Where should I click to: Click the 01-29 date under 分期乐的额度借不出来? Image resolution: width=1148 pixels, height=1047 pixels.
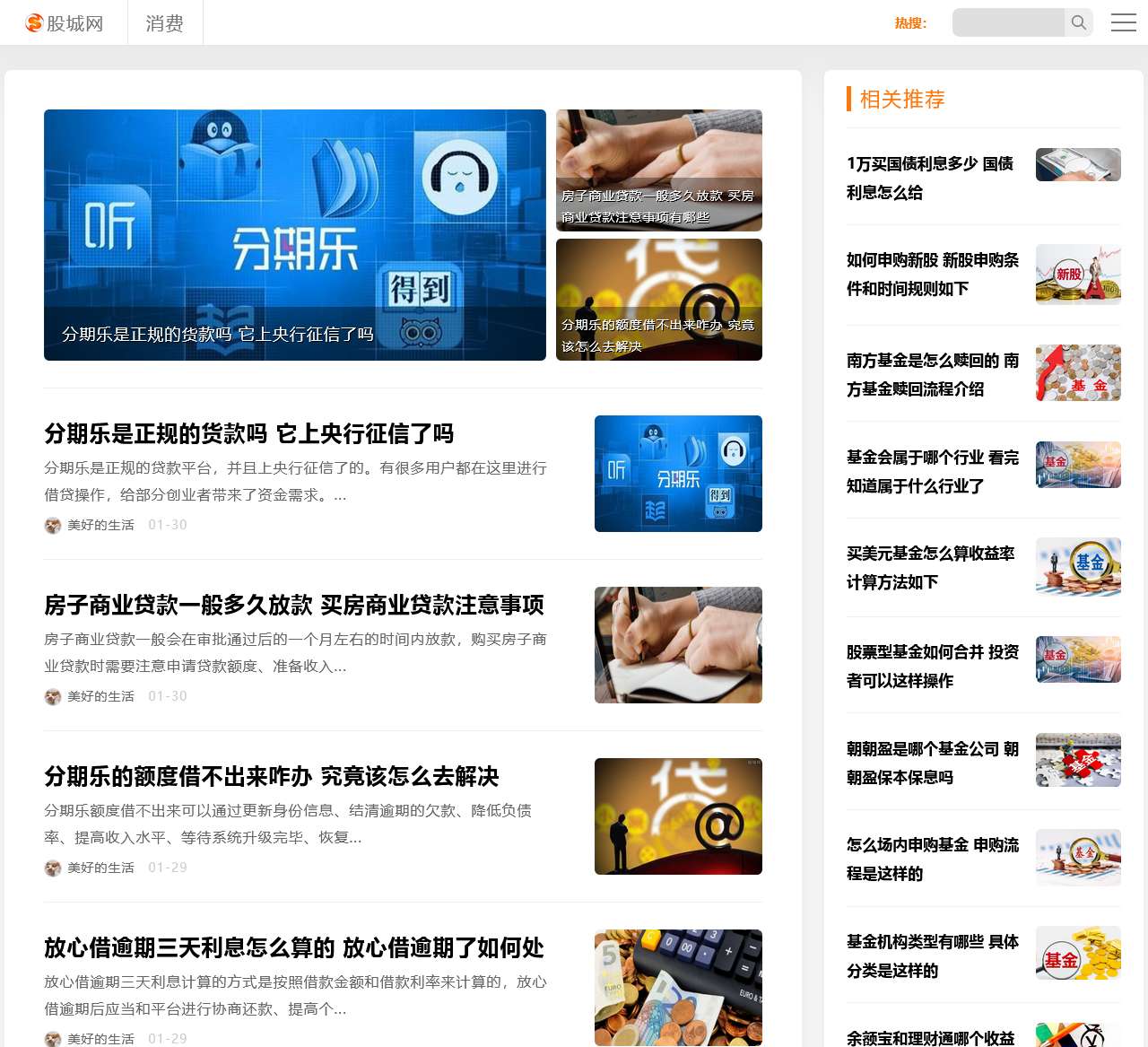168,868
